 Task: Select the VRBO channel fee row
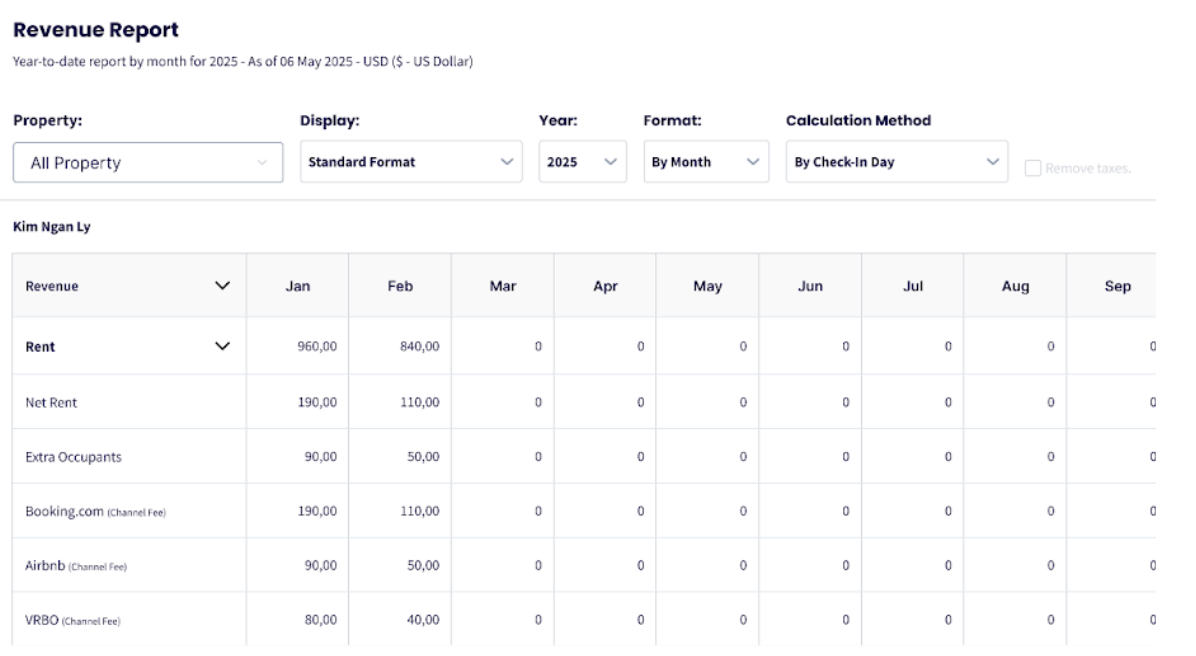click(x=72, y=620)
